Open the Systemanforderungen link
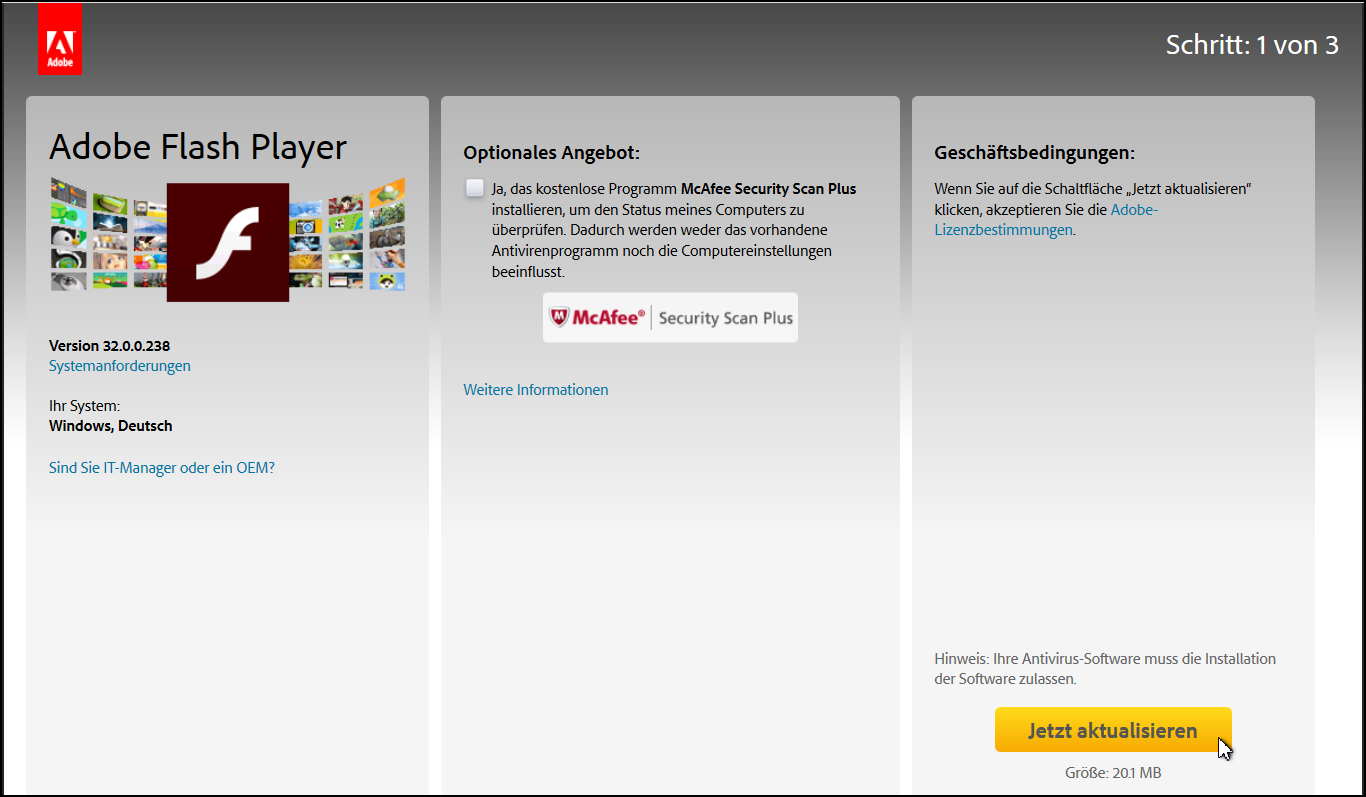 [120, 366]
